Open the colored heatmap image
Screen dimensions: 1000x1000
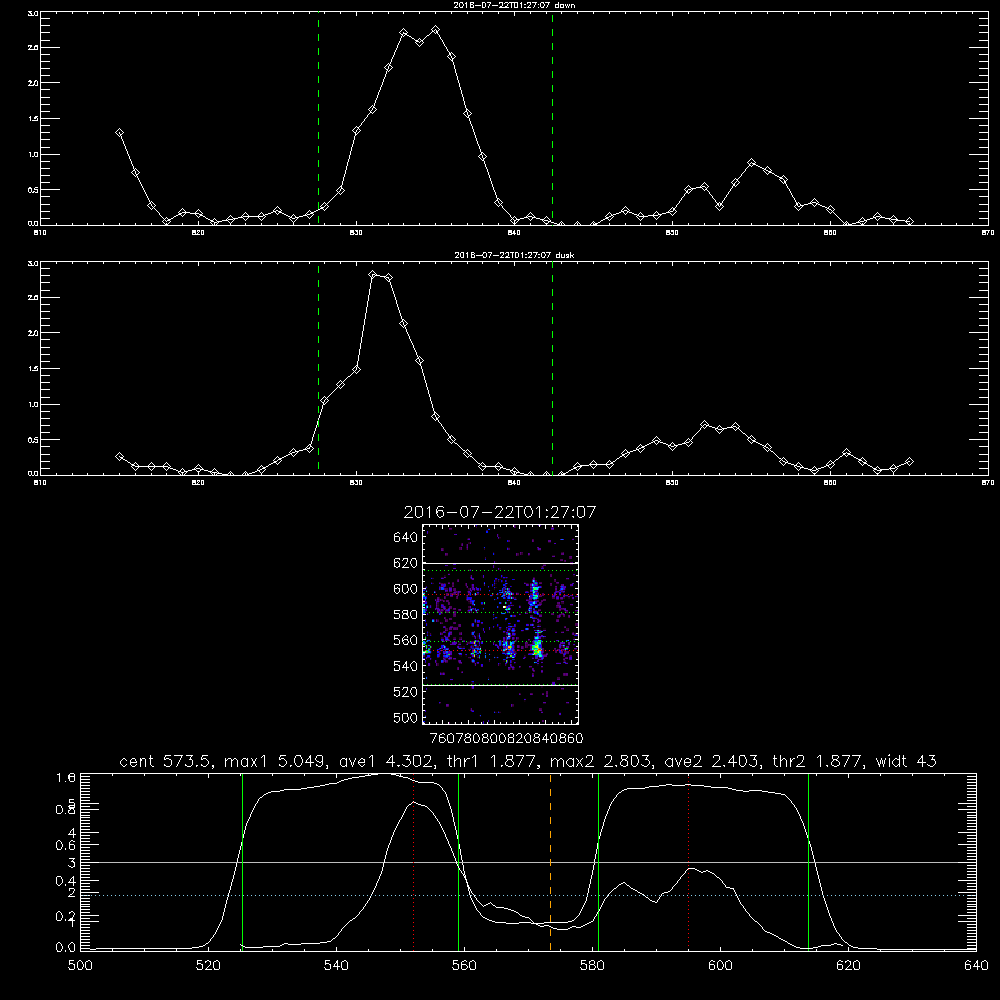(x=501, y=624)
